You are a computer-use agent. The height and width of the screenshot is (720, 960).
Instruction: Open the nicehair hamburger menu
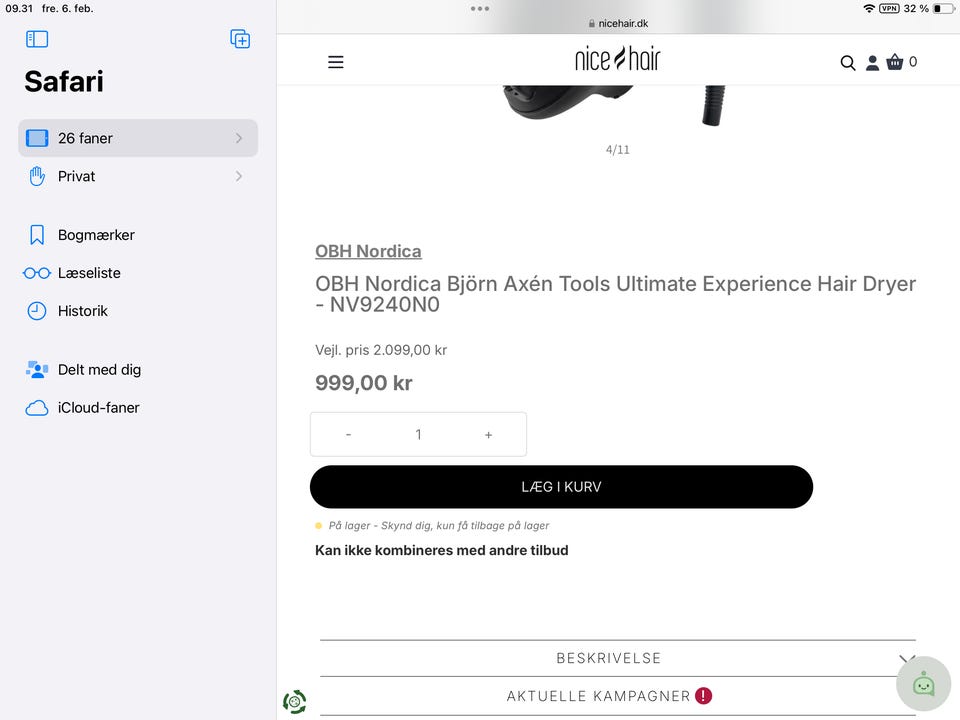pyautogui.click(x=336, y=62)
